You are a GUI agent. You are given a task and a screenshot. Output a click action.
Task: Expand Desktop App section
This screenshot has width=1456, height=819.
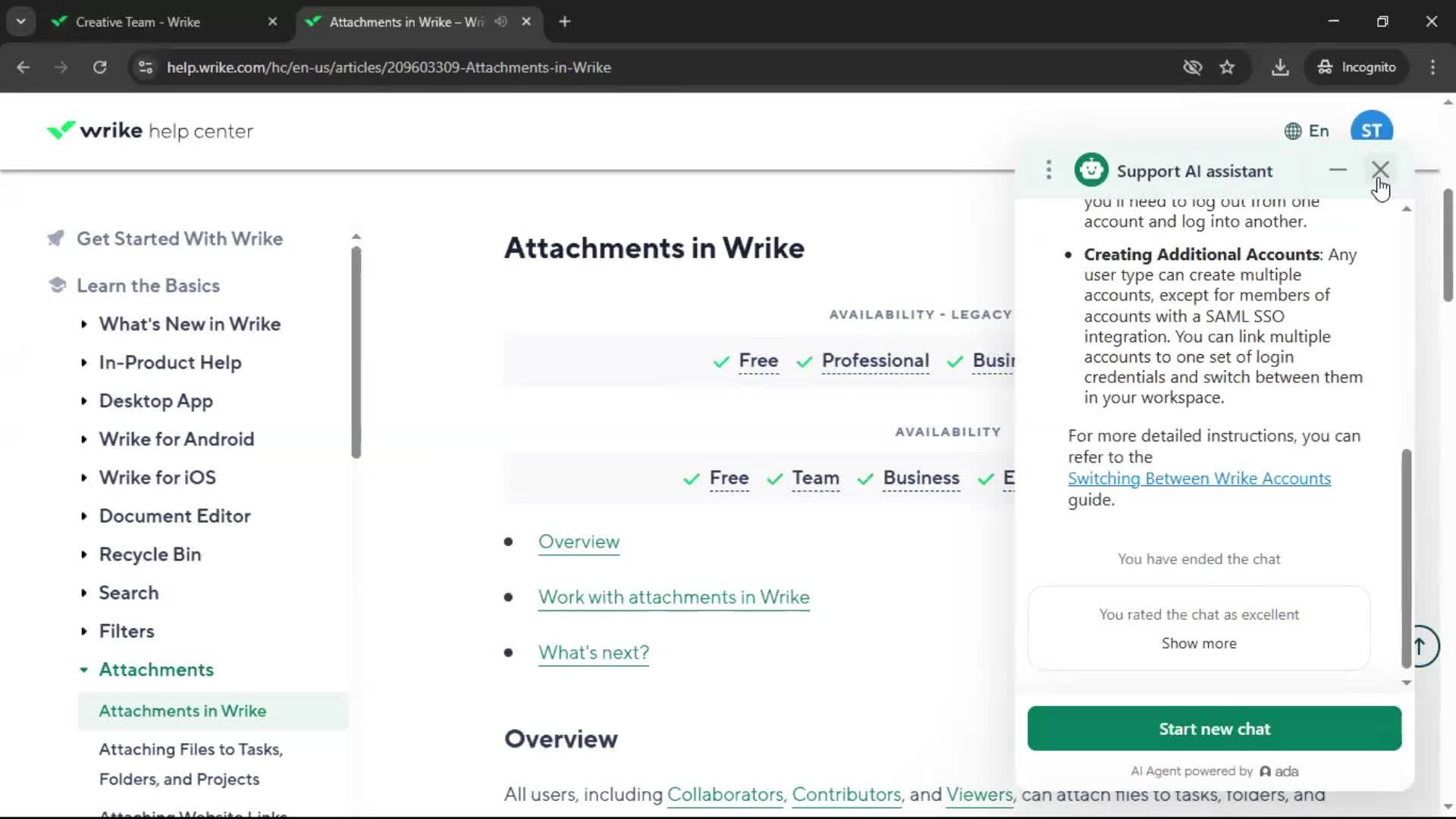[x=155, y=401]
